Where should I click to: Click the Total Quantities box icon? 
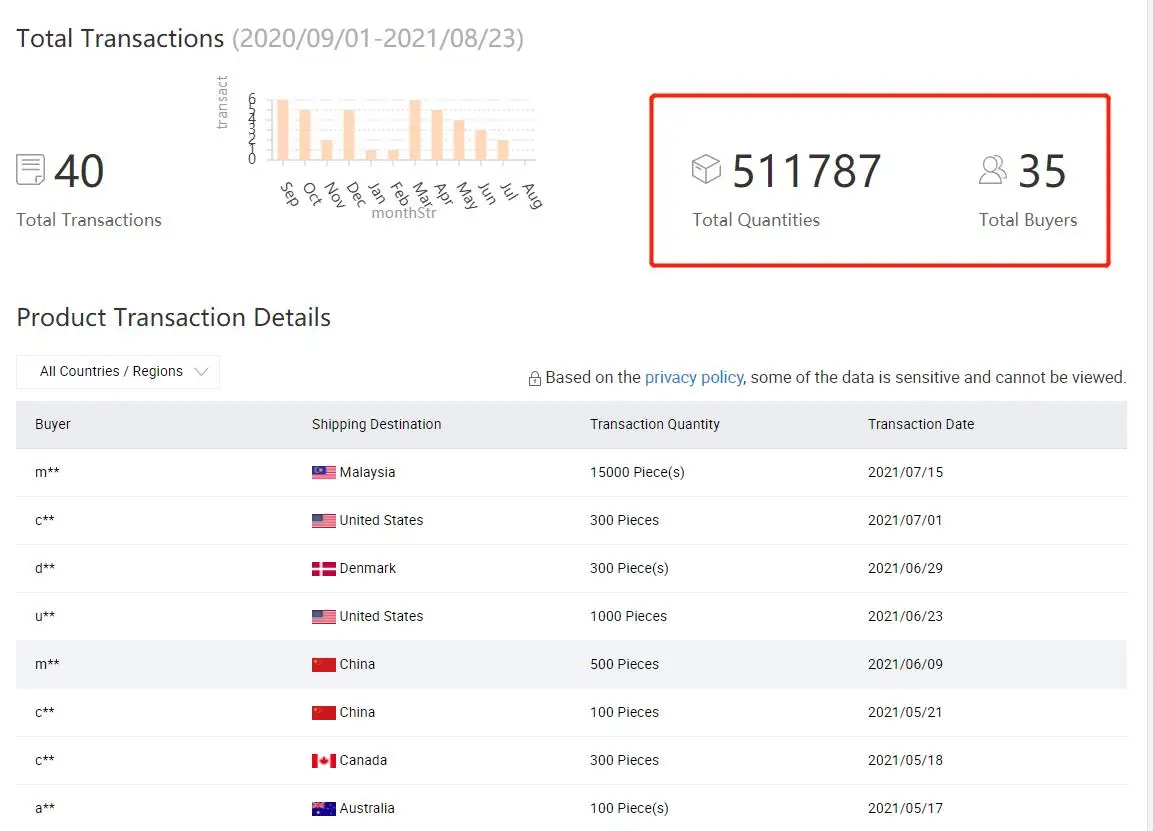click(x=706, y=170)
